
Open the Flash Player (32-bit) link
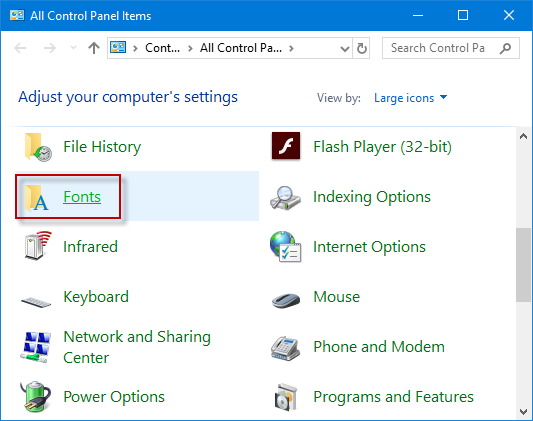(x=382, y=147)
